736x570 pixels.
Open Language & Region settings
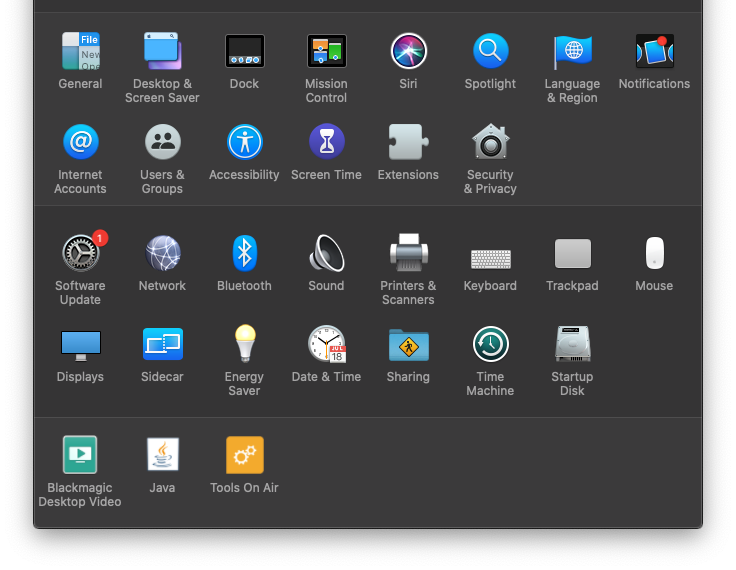(x=573, y=52)
